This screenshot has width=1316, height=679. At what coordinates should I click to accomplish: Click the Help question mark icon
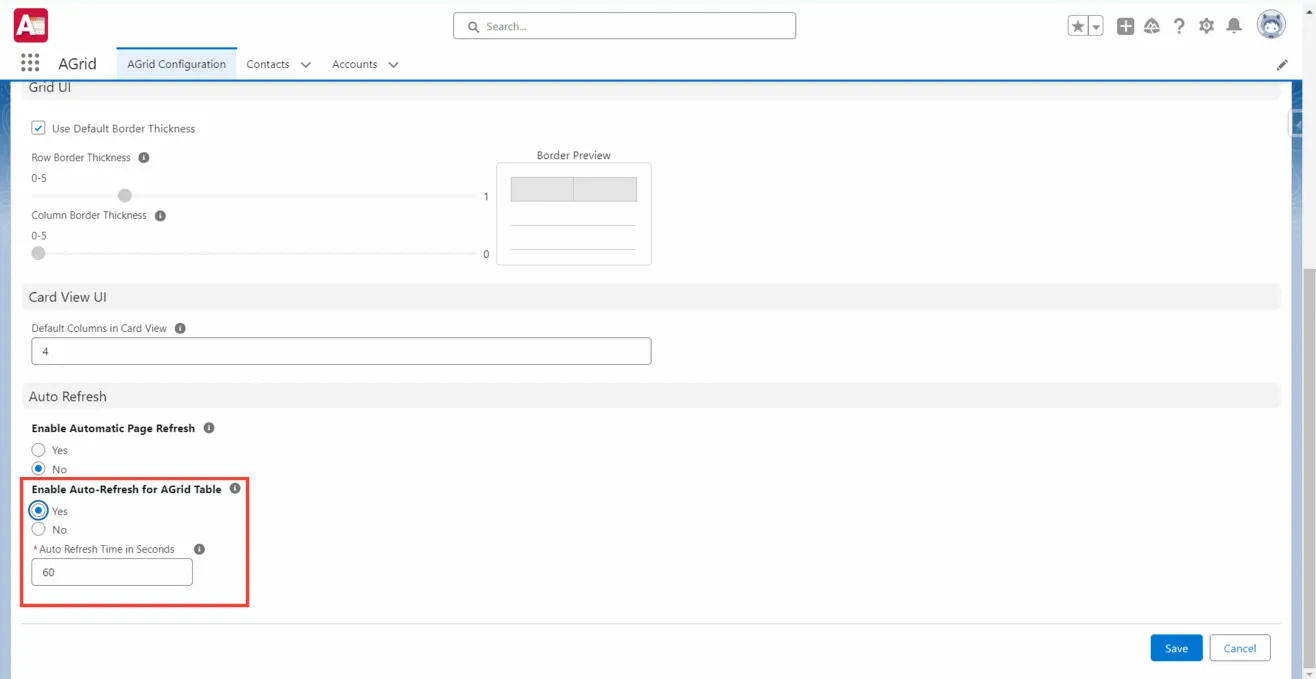point(1179,26)
